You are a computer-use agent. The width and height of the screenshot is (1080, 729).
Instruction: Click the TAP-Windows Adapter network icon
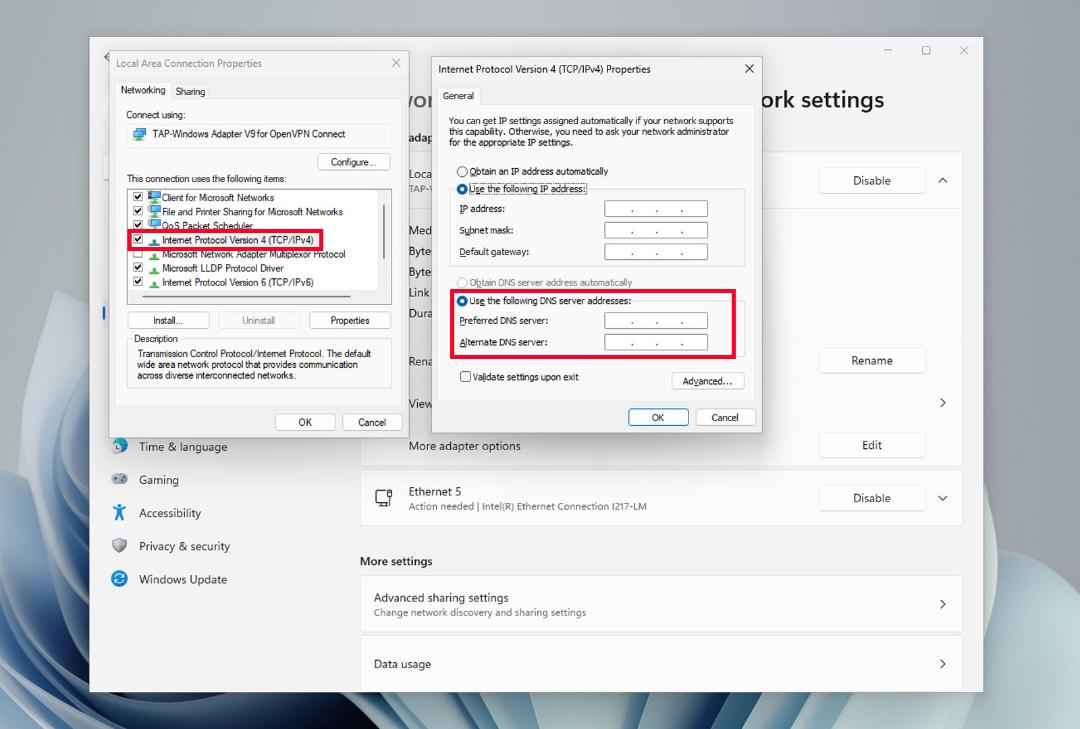(x=139, y=134)
